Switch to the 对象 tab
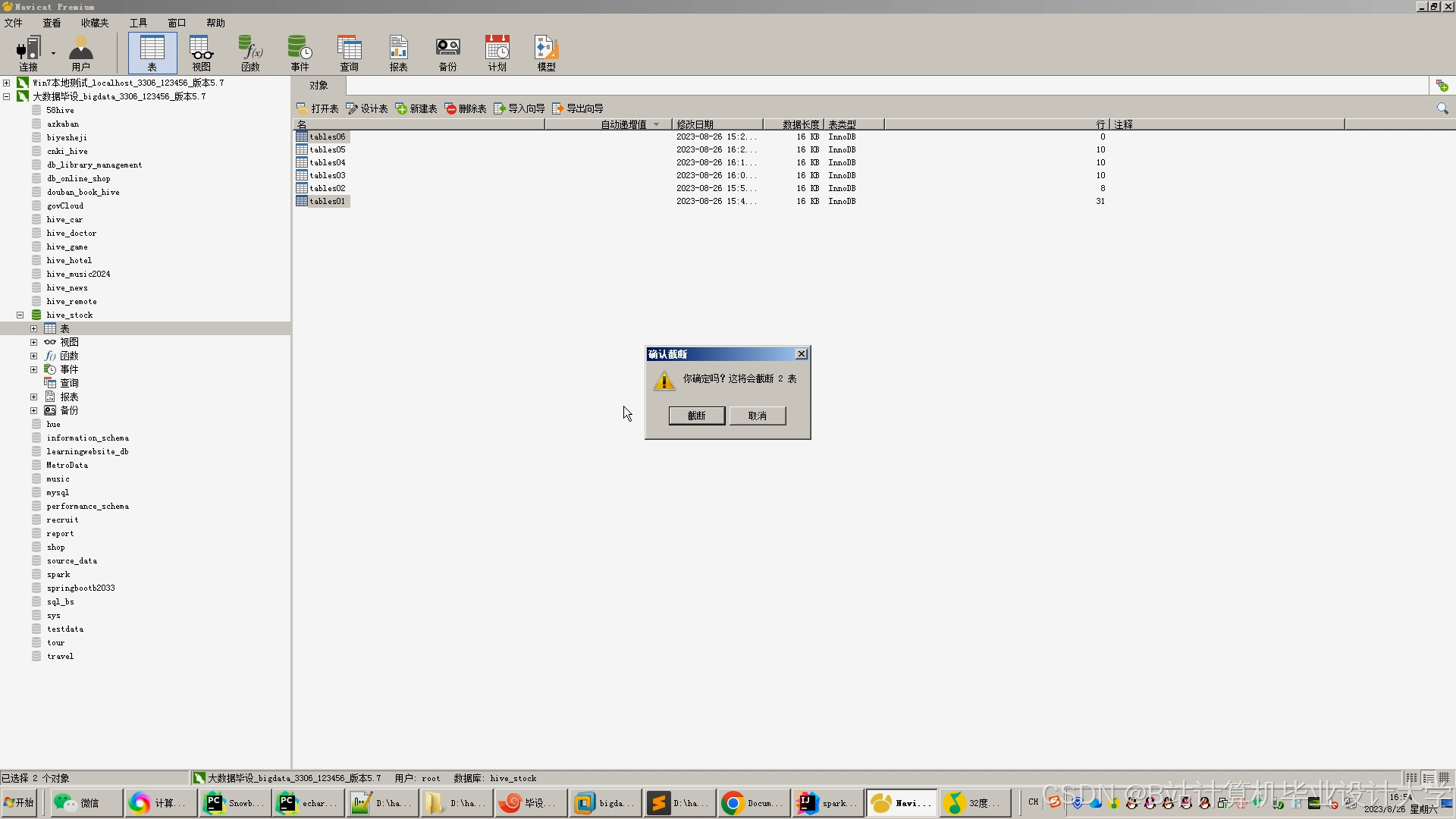This screenshot has width=1456, height=819. click(x=318, y=86)
